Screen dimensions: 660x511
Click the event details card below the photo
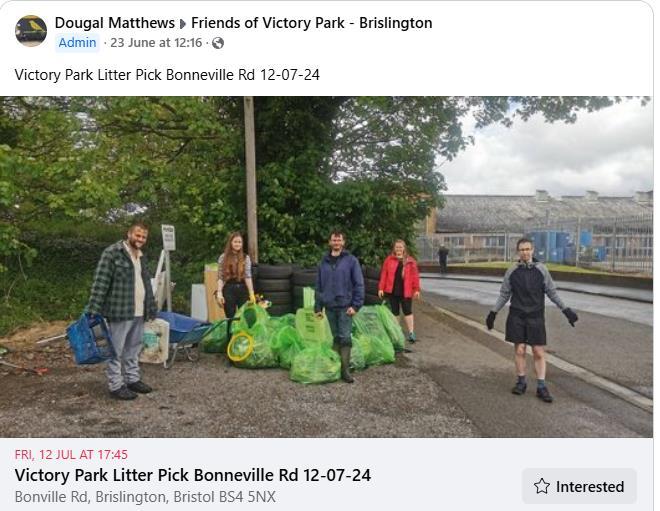click(326, 474)
